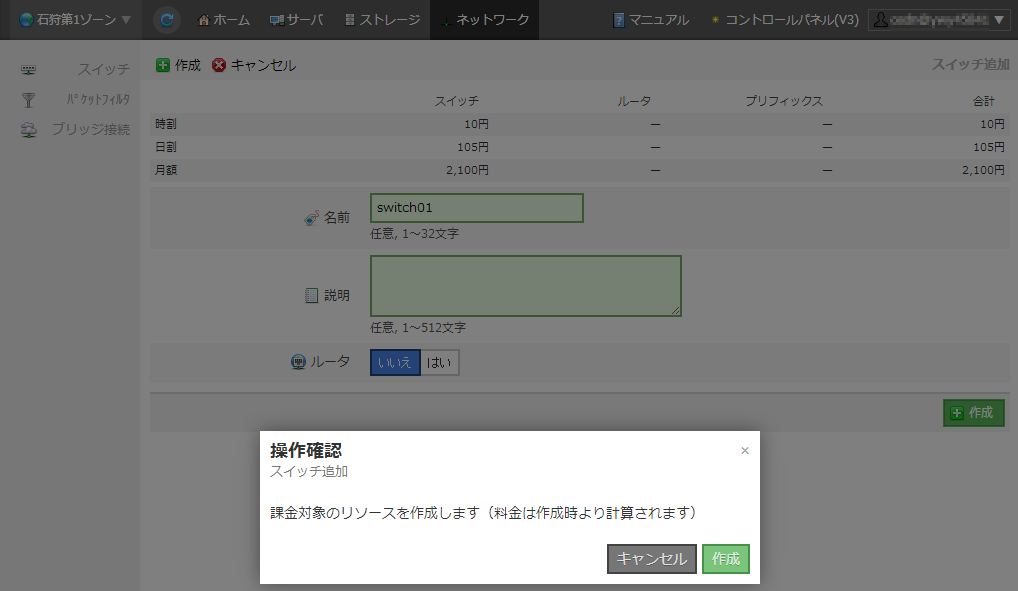
Task: Select スイッチ in the sidebar
Action: (103, 69)
